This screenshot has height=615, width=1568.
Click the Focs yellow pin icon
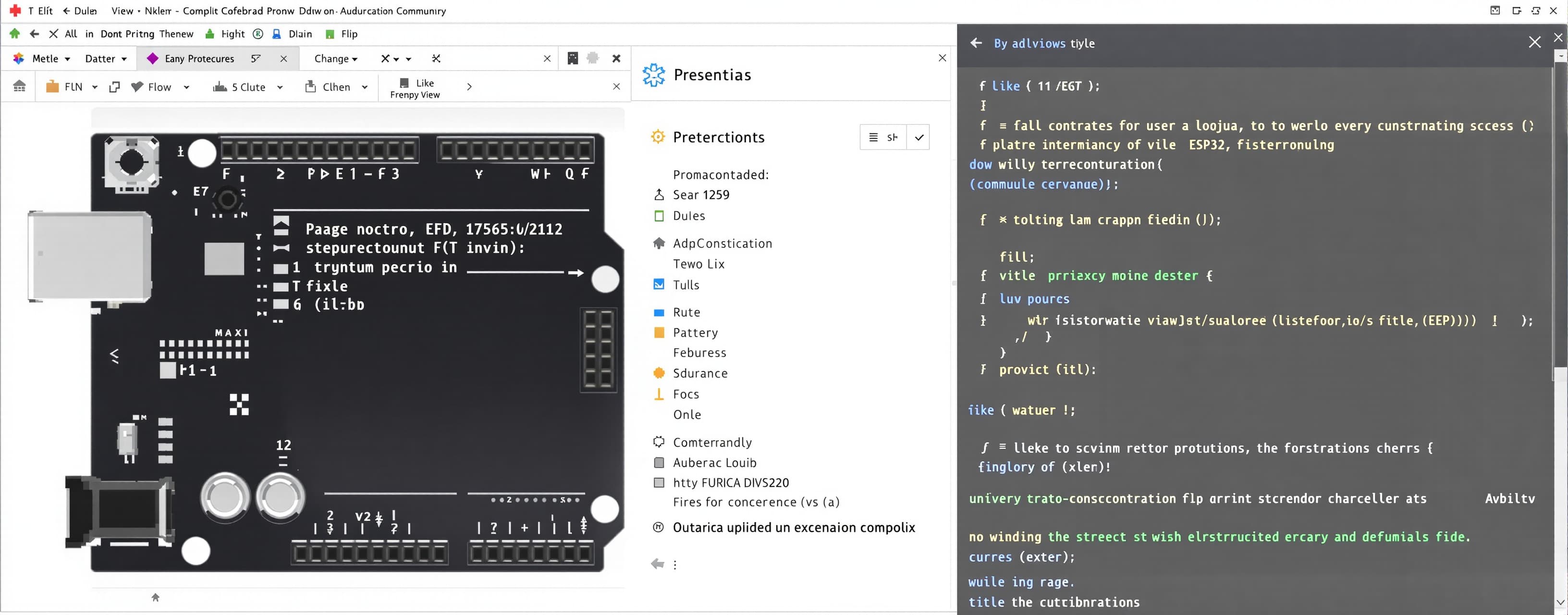click(x=659, y=394)
